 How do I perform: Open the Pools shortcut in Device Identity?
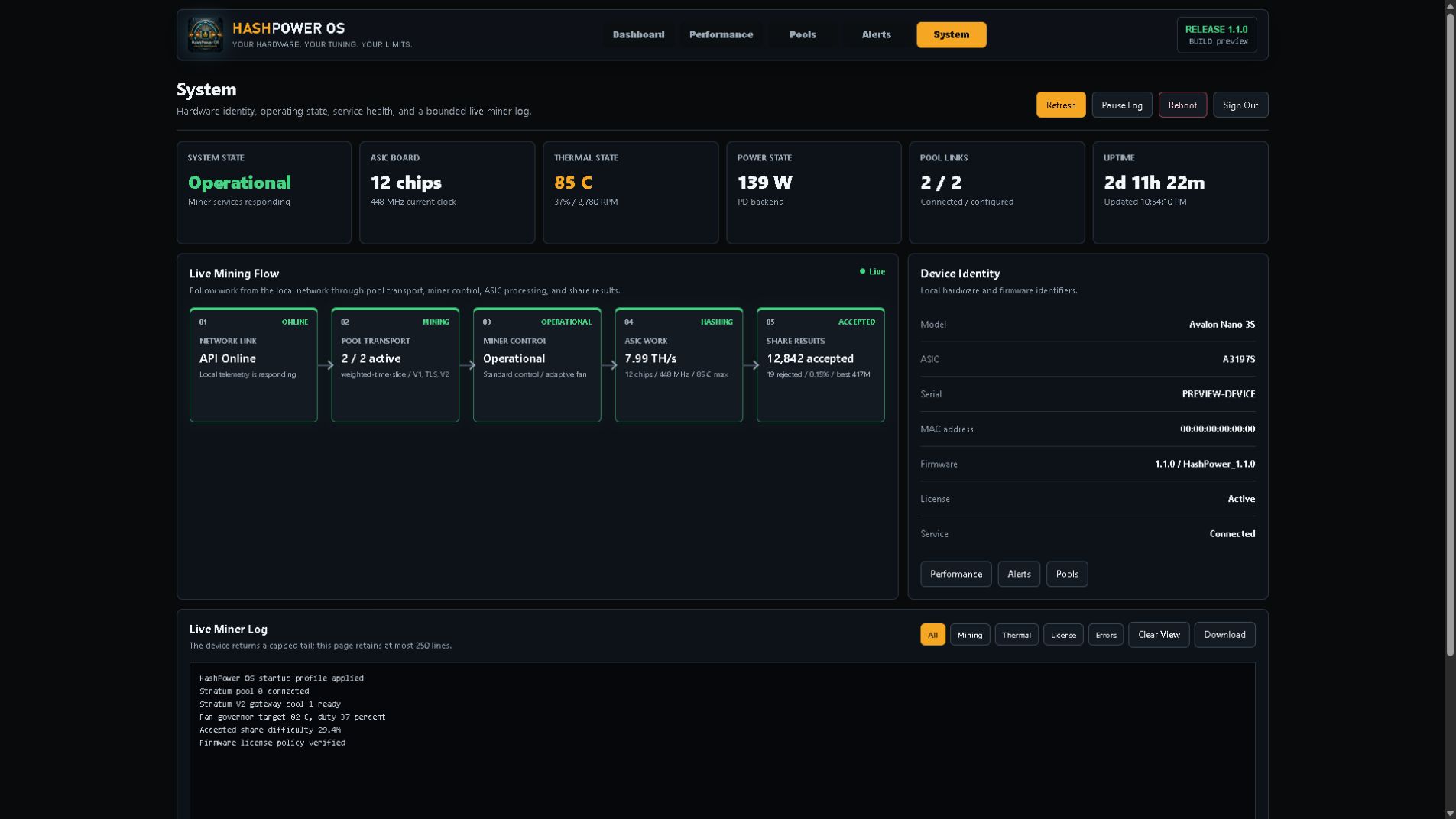pos(1067,575)
